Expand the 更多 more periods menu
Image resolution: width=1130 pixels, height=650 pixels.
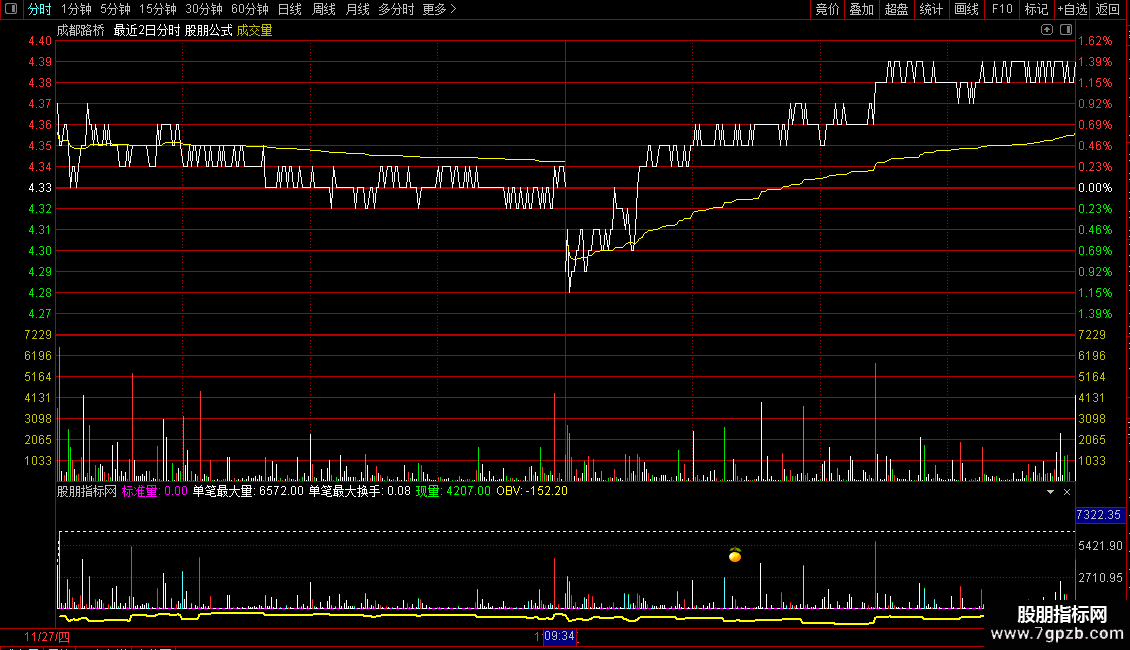pyautogui.click(x=440, y=9)
